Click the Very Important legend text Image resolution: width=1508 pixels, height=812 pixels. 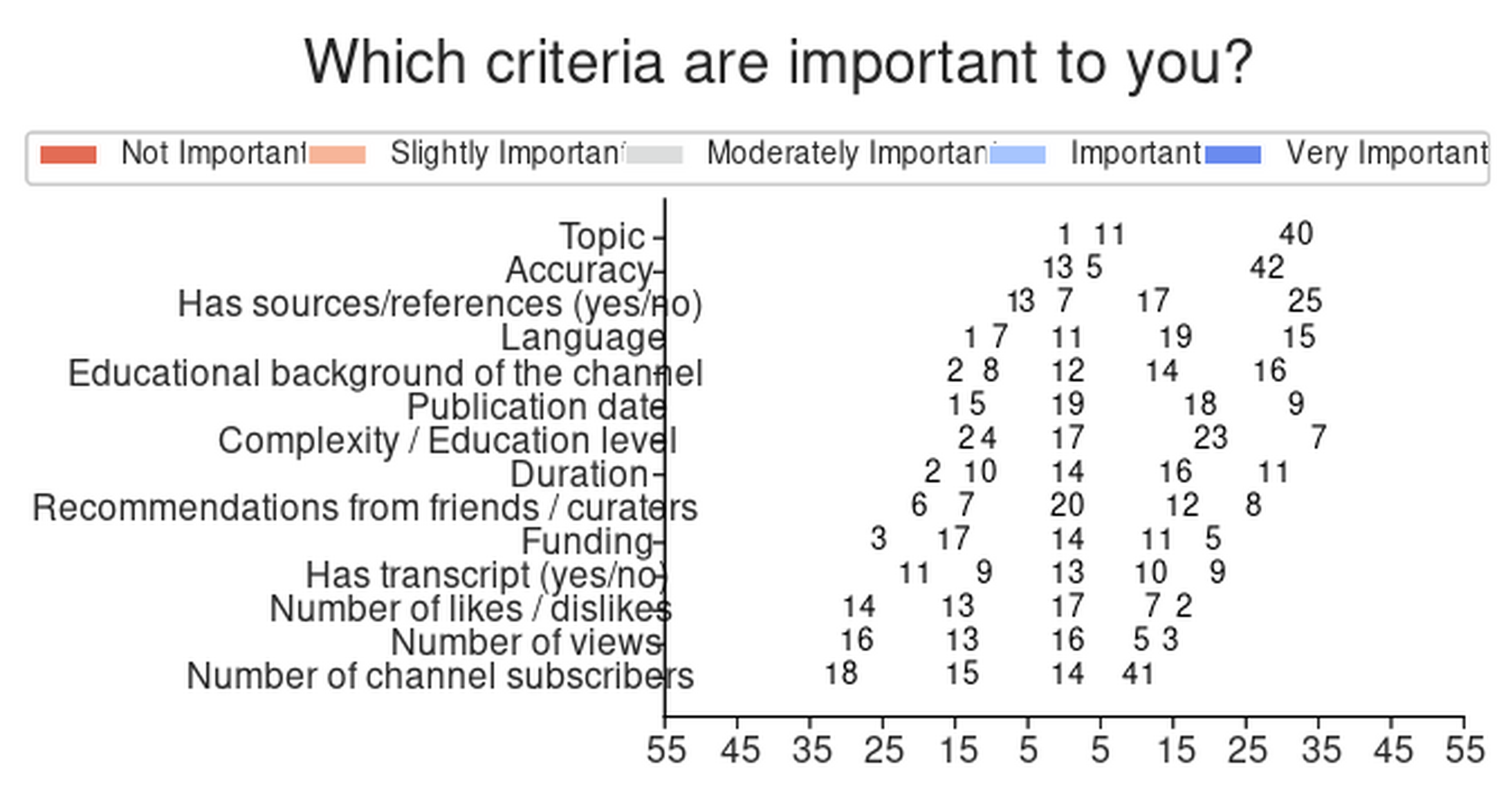[1387, 154]
